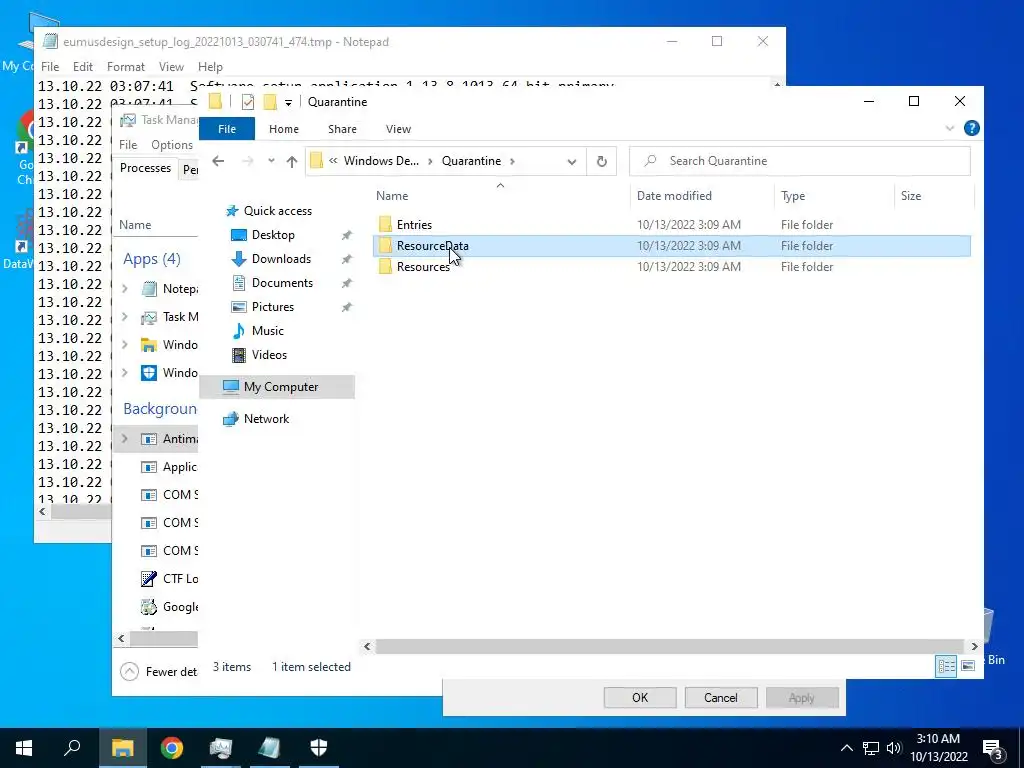Expand the Task Manager process row
1024x768 pixels.
125,317
